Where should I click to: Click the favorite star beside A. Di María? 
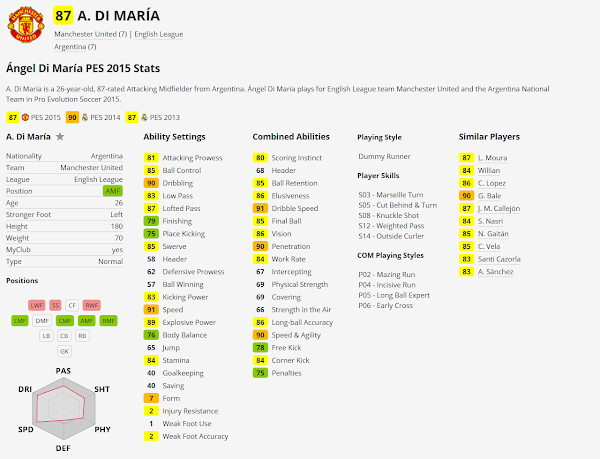(x=61, y=136)
